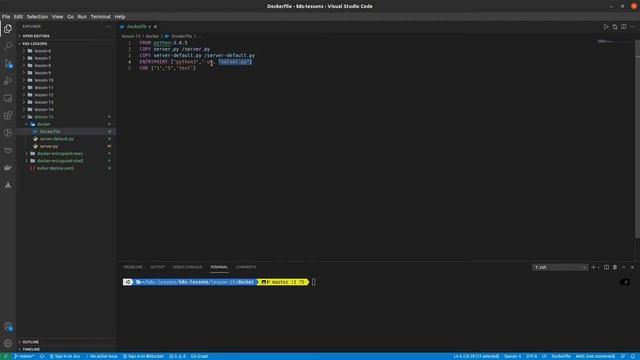This screenshot has width=640, height=360.
Task: Open kuber-deploy.yaml in the file tree
Action: [x=56, y=168]
